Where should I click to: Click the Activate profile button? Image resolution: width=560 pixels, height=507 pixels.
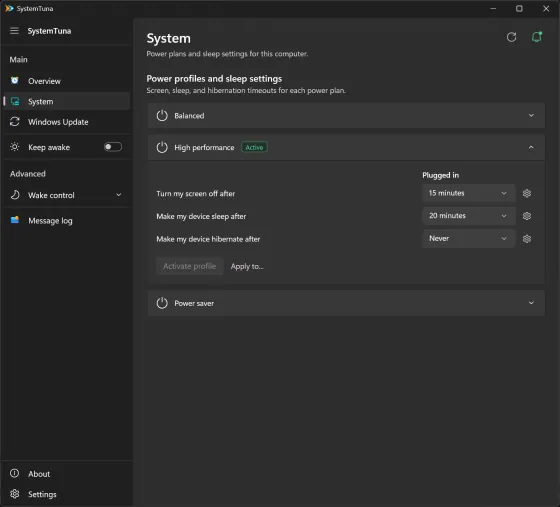(x=190, y=266)
